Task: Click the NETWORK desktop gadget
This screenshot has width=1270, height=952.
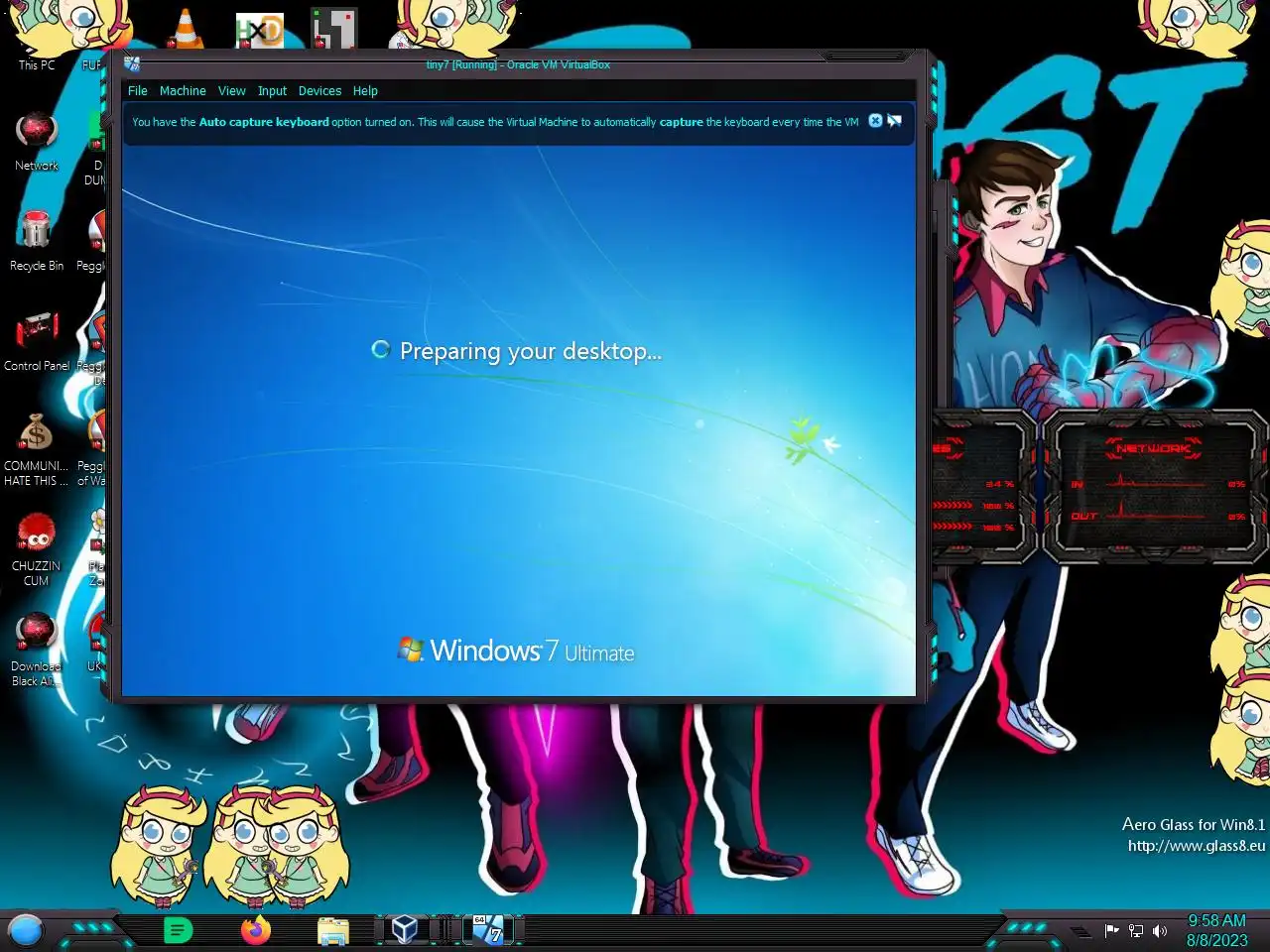Action: point(1155,486)
